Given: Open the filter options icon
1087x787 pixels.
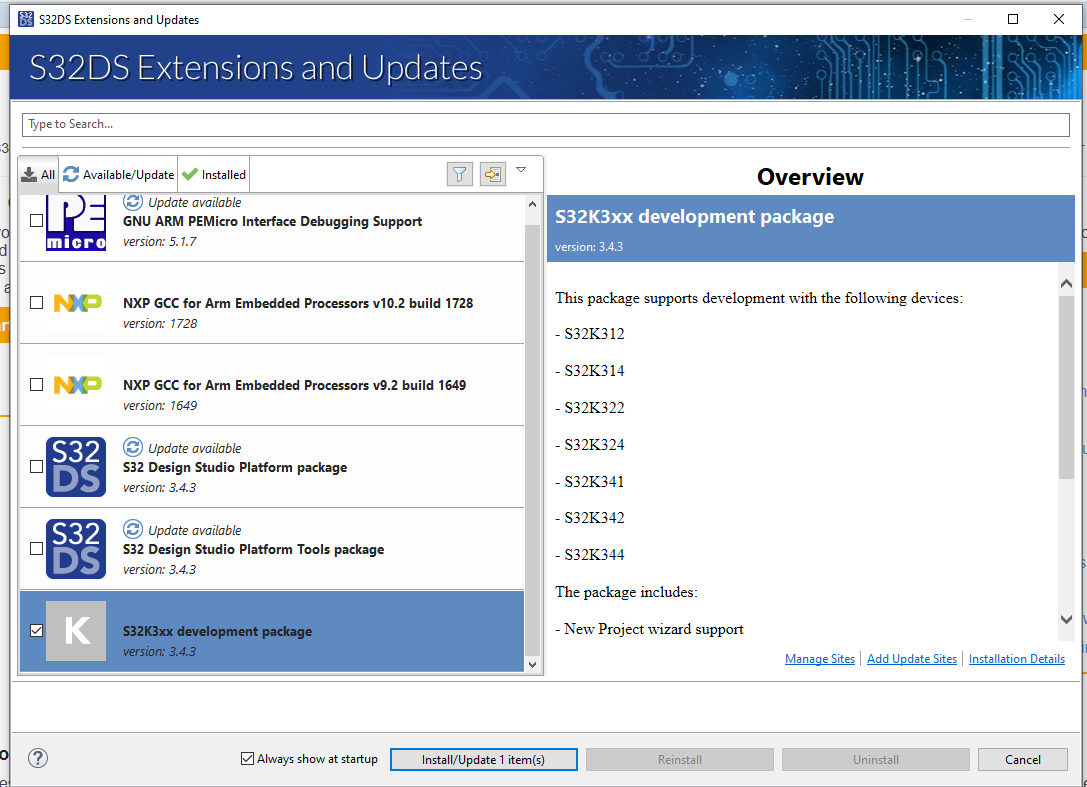Looking at the screenshot, I should [x=459, y=173].
